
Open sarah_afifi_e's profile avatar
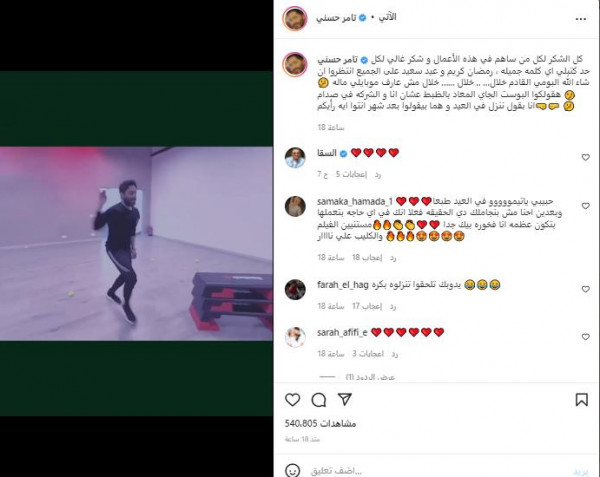click(295, 337)
